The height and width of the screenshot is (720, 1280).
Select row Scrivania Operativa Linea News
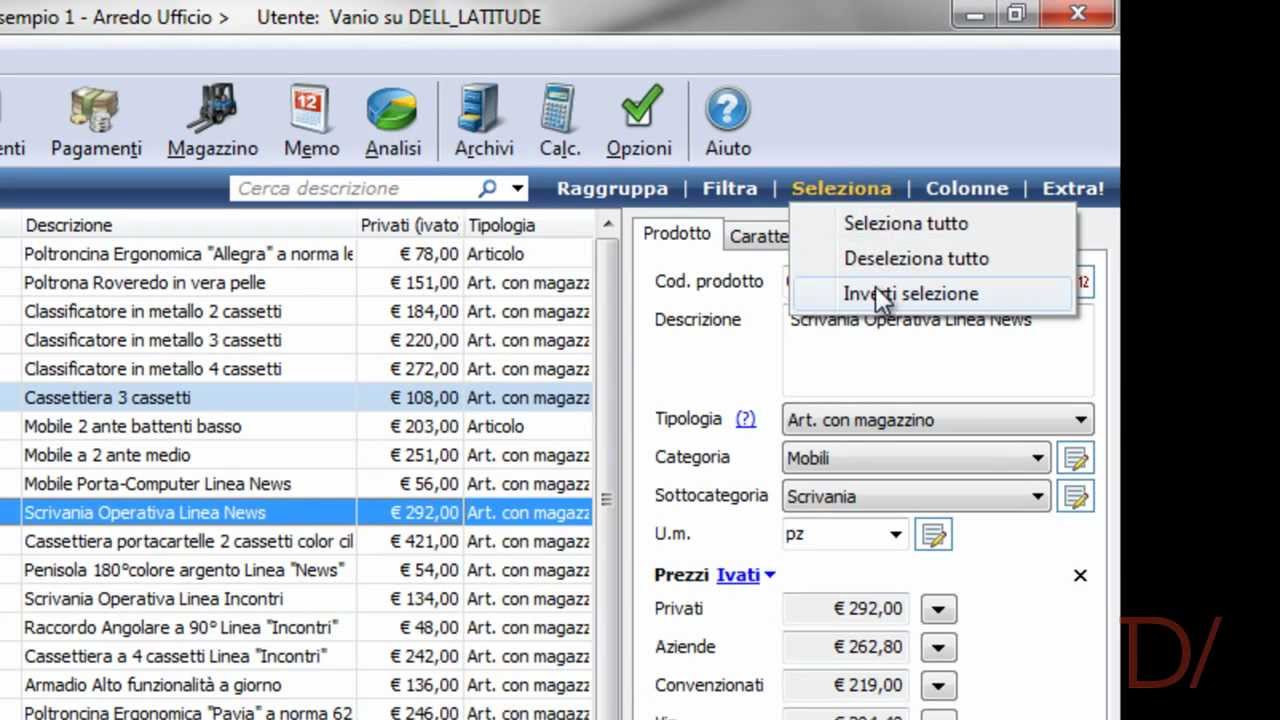pos(296,513)
